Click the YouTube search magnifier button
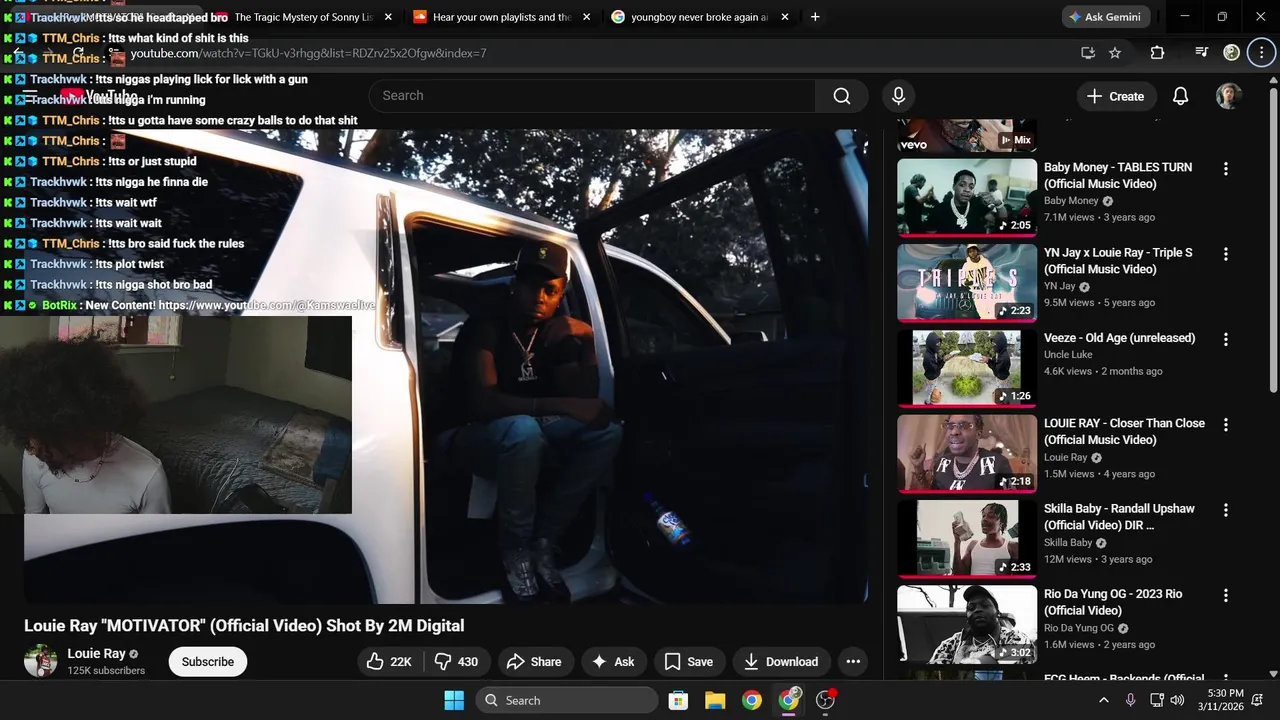1280x720 pixels. pos(842,96)
